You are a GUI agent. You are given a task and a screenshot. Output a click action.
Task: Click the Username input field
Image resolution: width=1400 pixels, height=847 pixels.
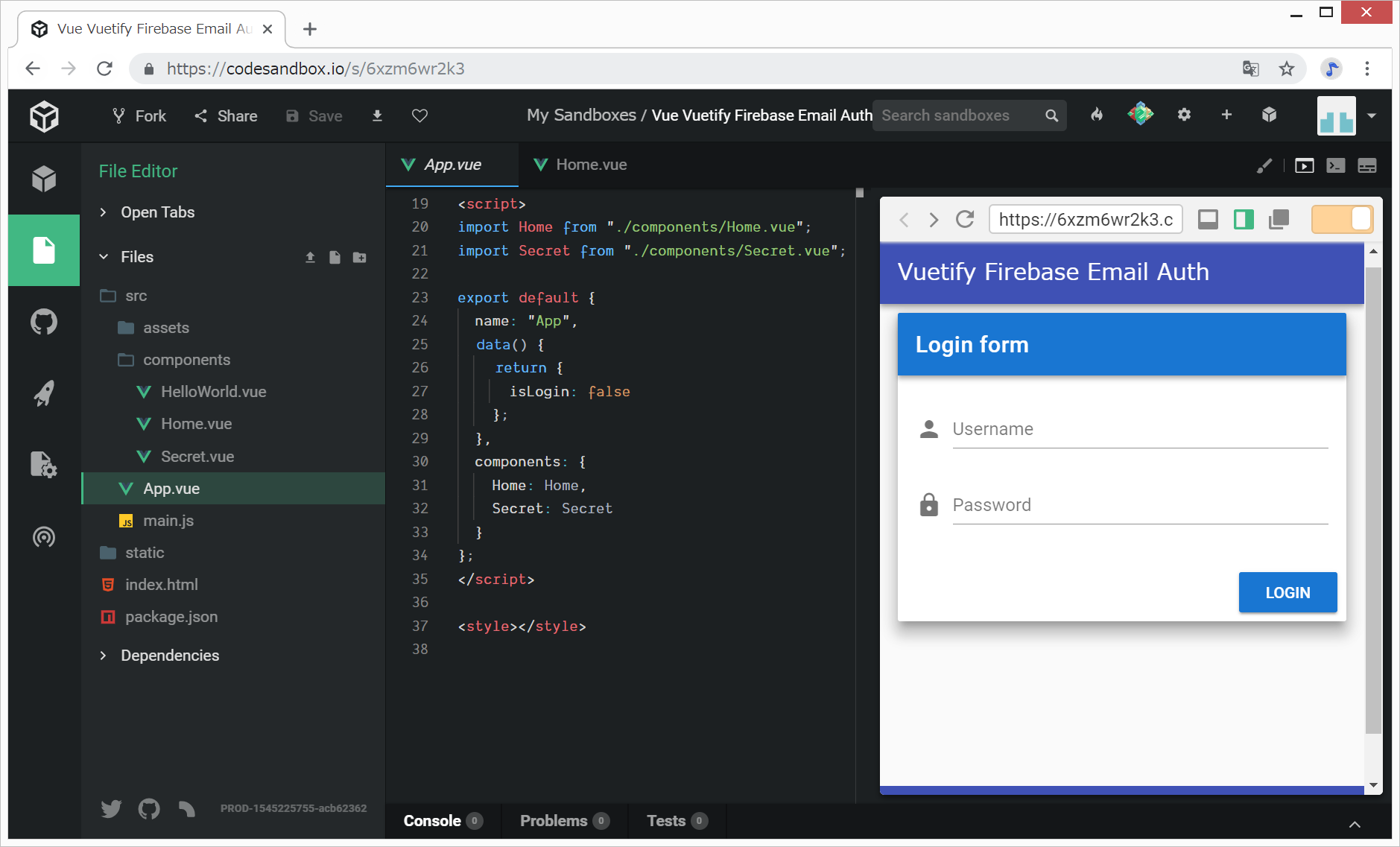coord(1139,429)
